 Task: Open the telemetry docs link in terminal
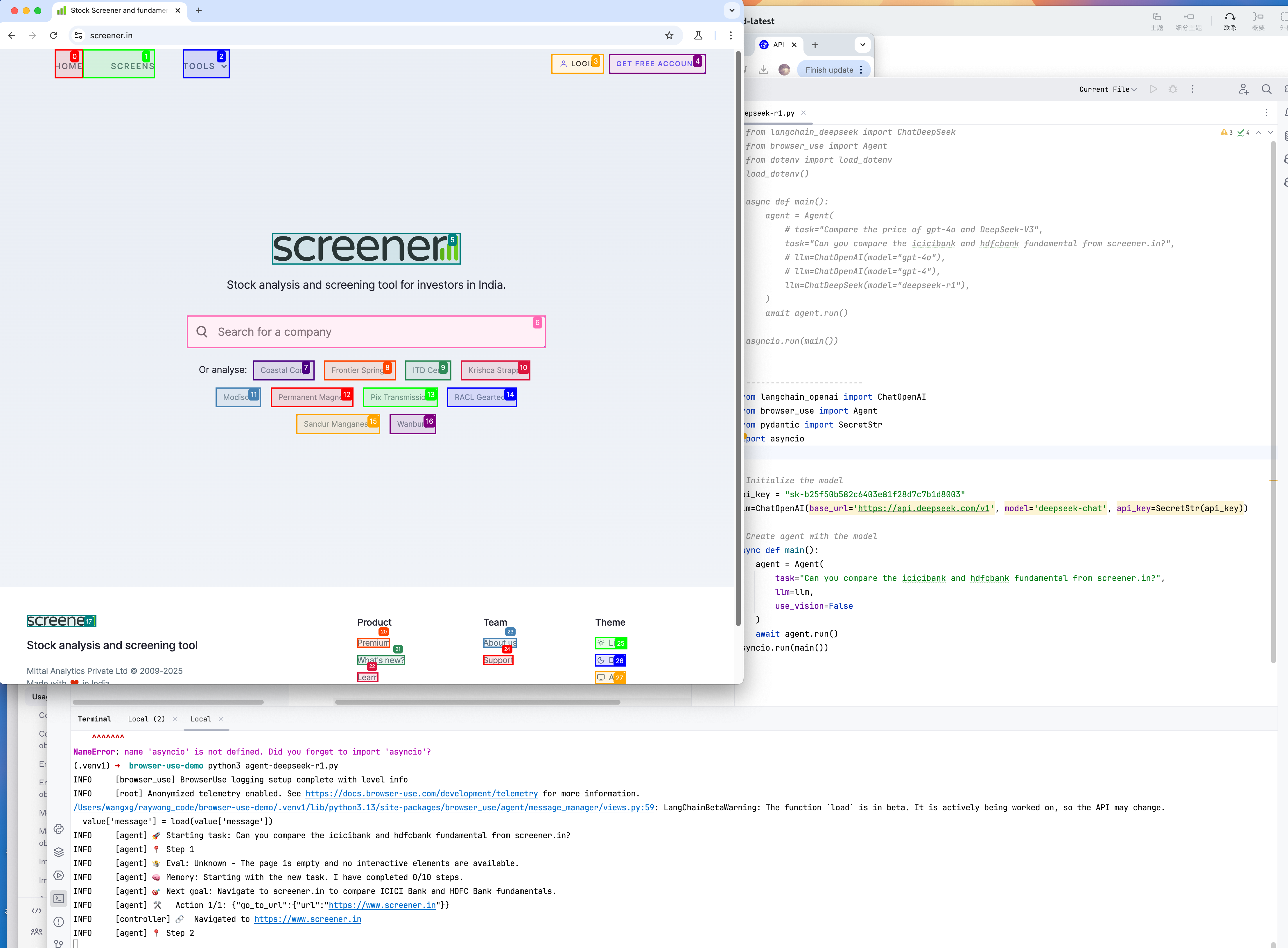click(421, 794)
